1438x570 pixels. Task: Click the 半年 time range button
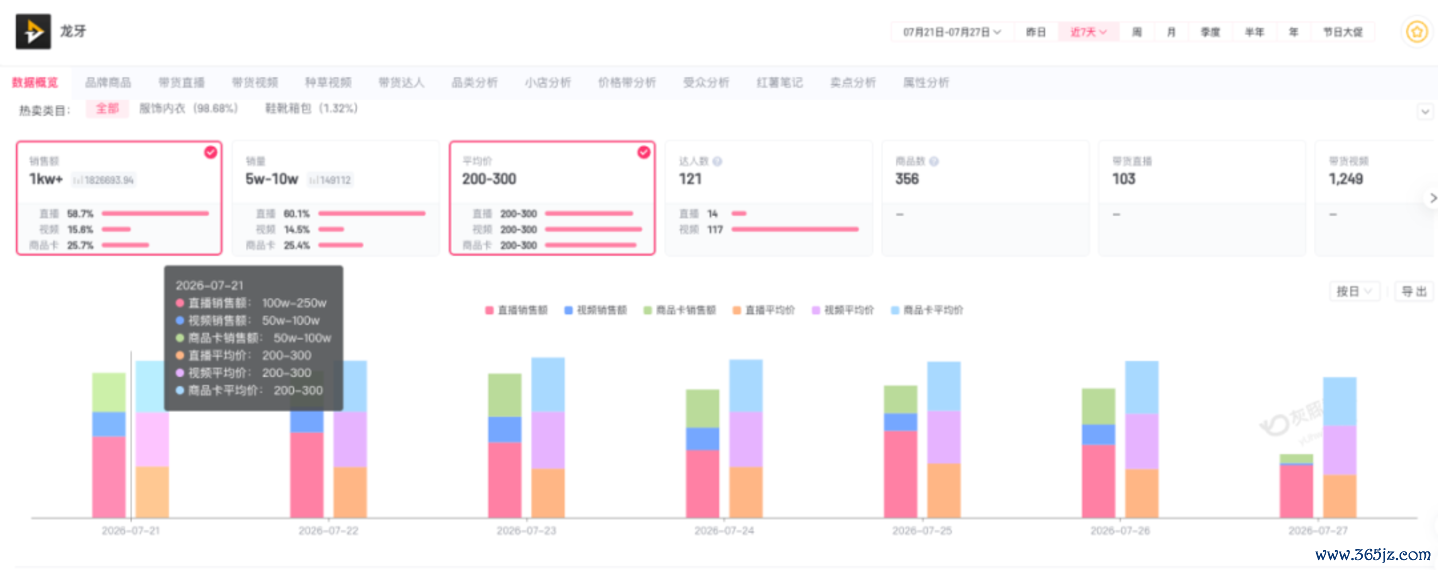pyautogui.click(x=1254, y=32)
